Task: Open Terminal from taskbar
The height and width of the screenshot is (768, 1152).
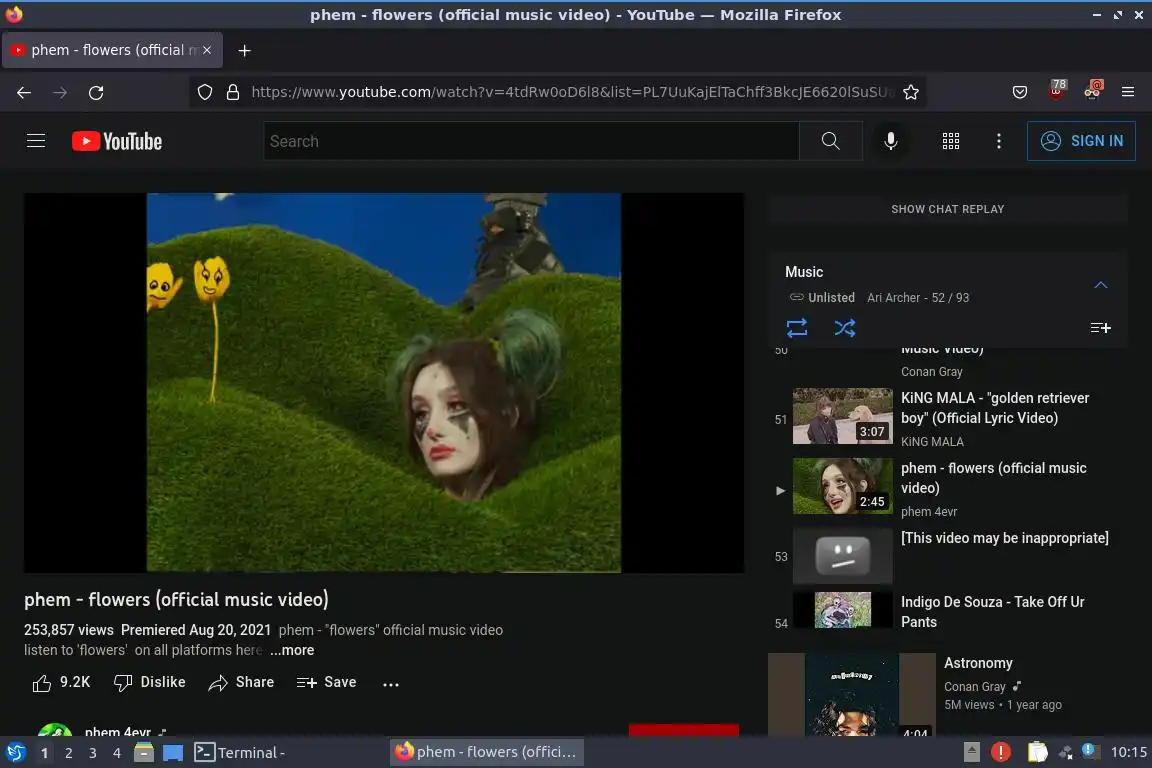Action: click(240, 753)
